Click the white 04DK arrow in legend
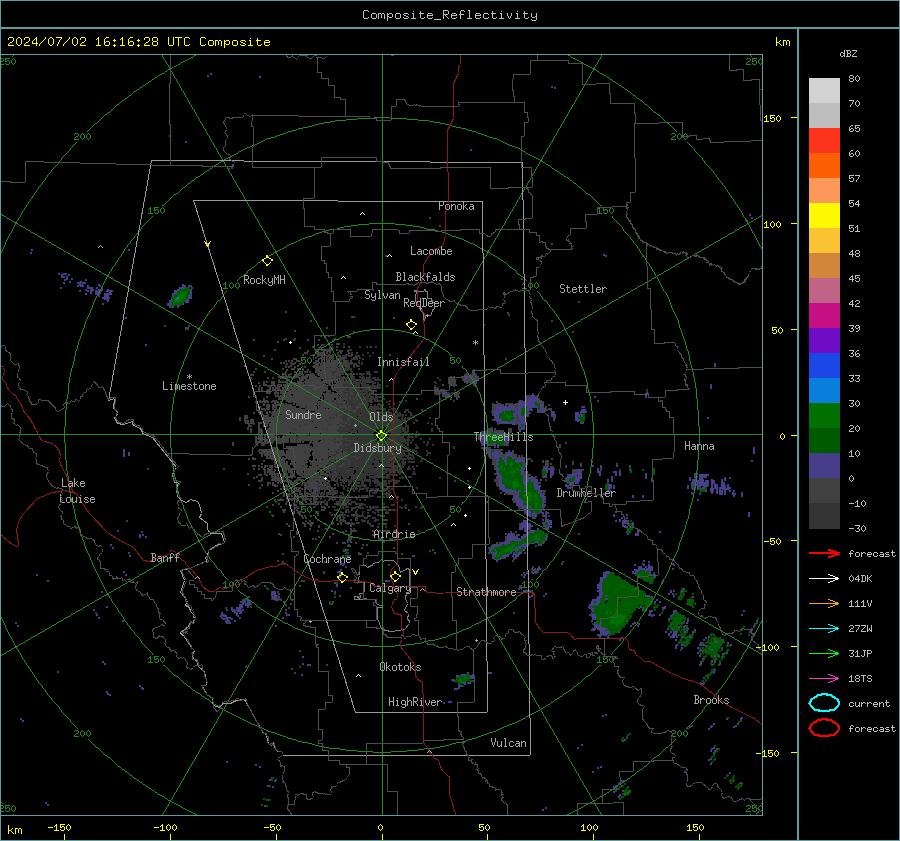900x841 pixels. (824, 579)
